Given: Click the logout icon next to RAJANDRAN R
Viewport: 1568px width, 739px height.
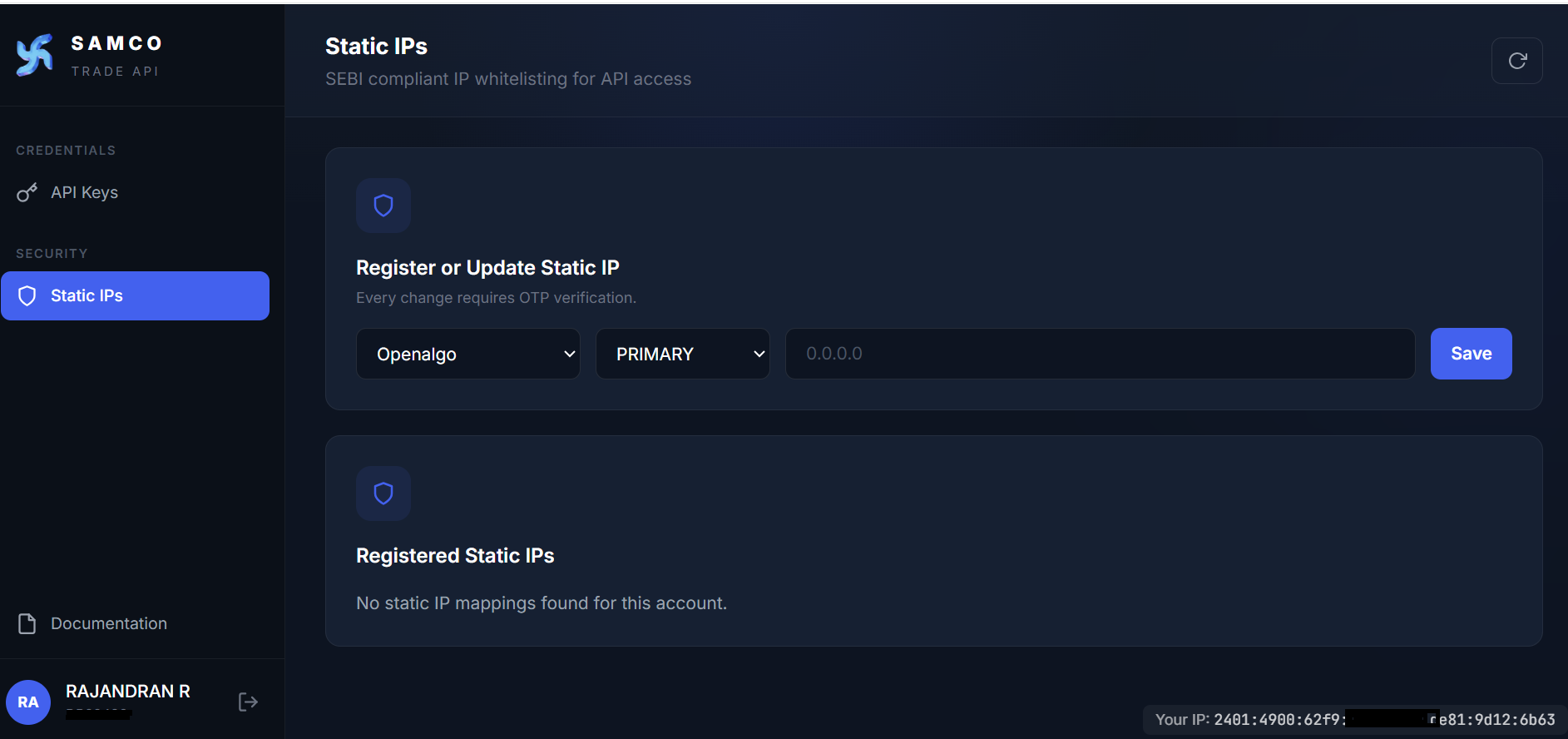Looking at the screenshot, I should pos(248,702).
